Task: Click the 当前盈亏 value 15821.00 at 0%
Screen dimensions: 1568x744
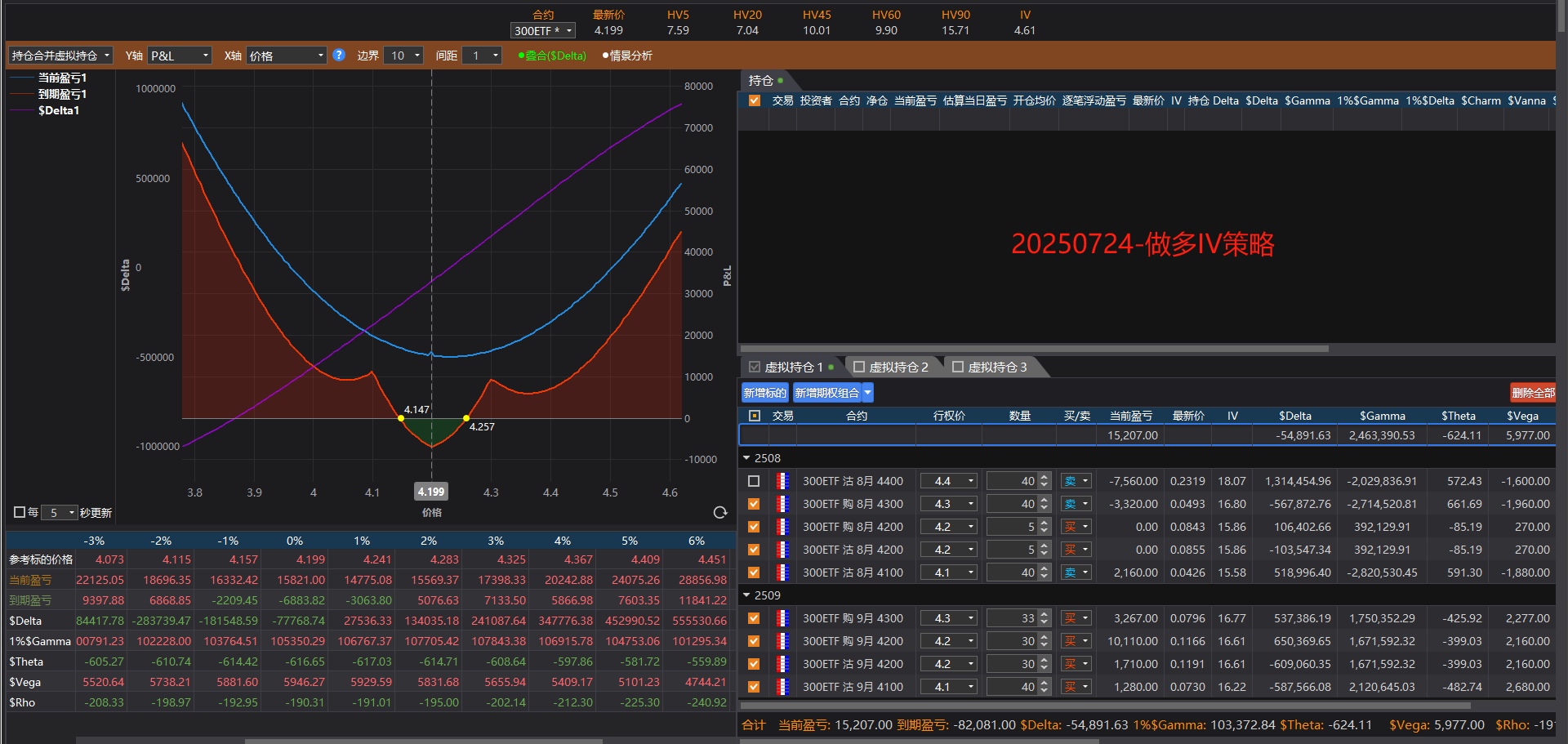Action: coord(301,580)
